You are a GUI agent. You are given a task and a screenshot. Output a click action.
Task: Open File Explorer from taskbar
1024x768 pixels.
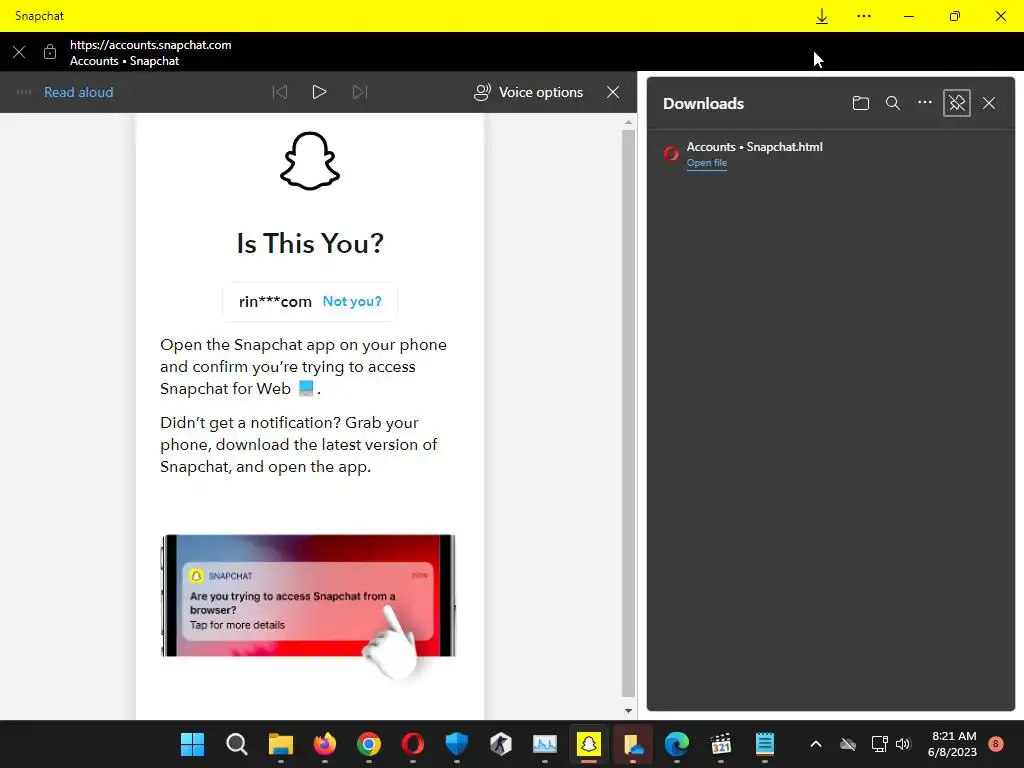click(x=281, y=744)
